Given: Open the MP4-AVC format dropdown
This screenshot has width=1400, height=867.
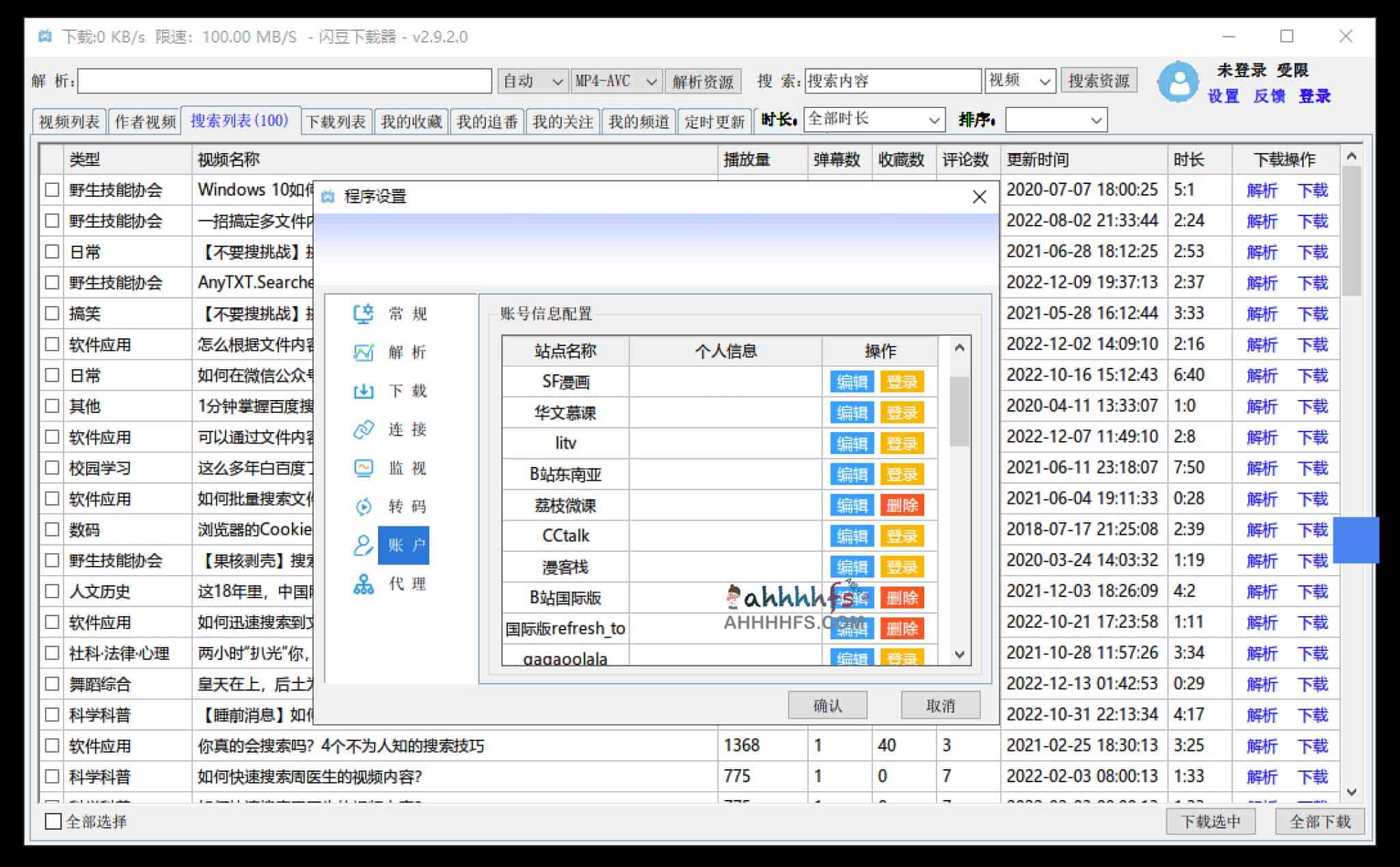Looking at the screenshot, I should coord(614,80).
